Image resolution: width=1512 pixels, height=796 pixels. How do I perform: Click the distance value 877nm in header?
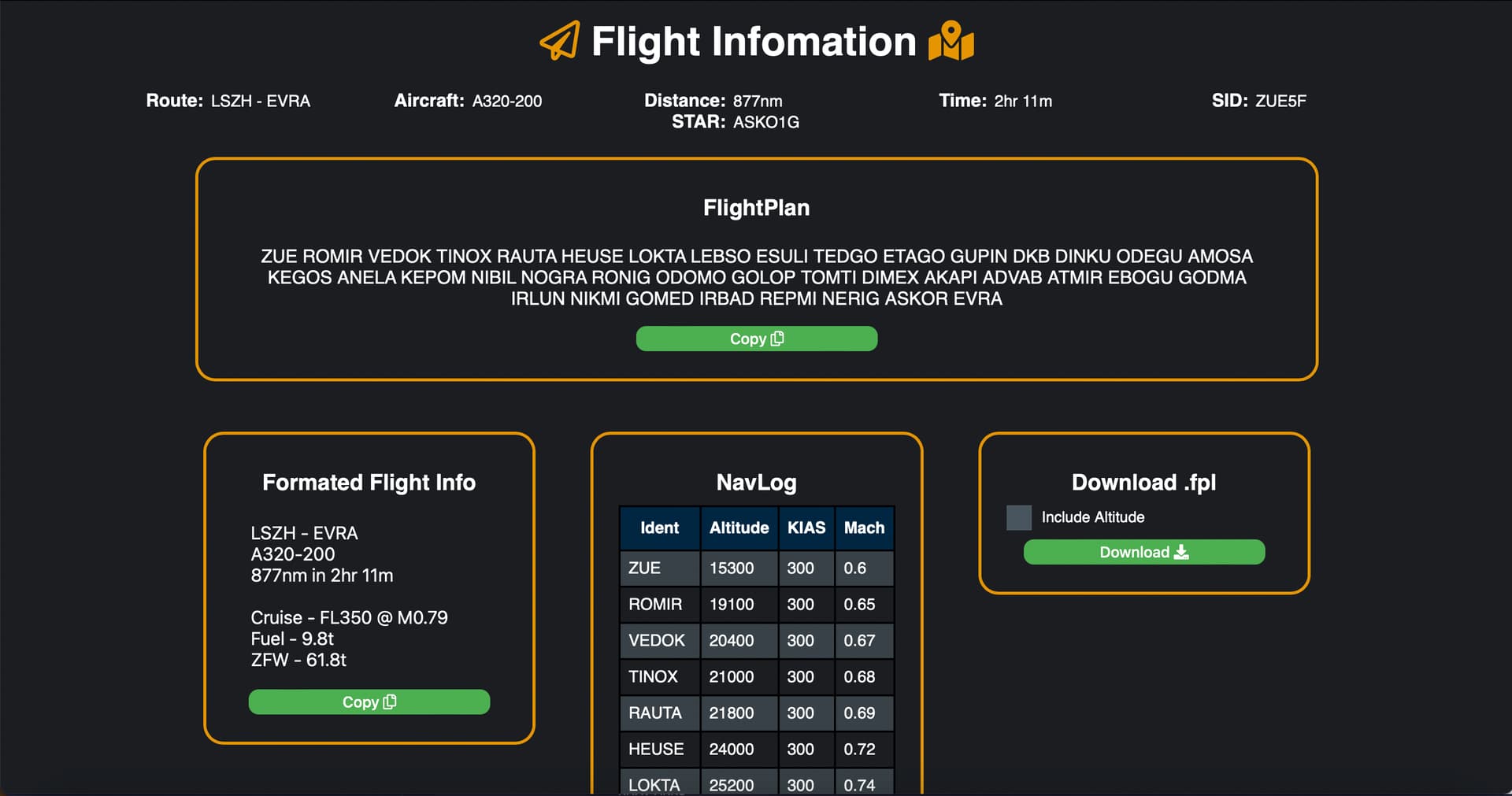758,101
